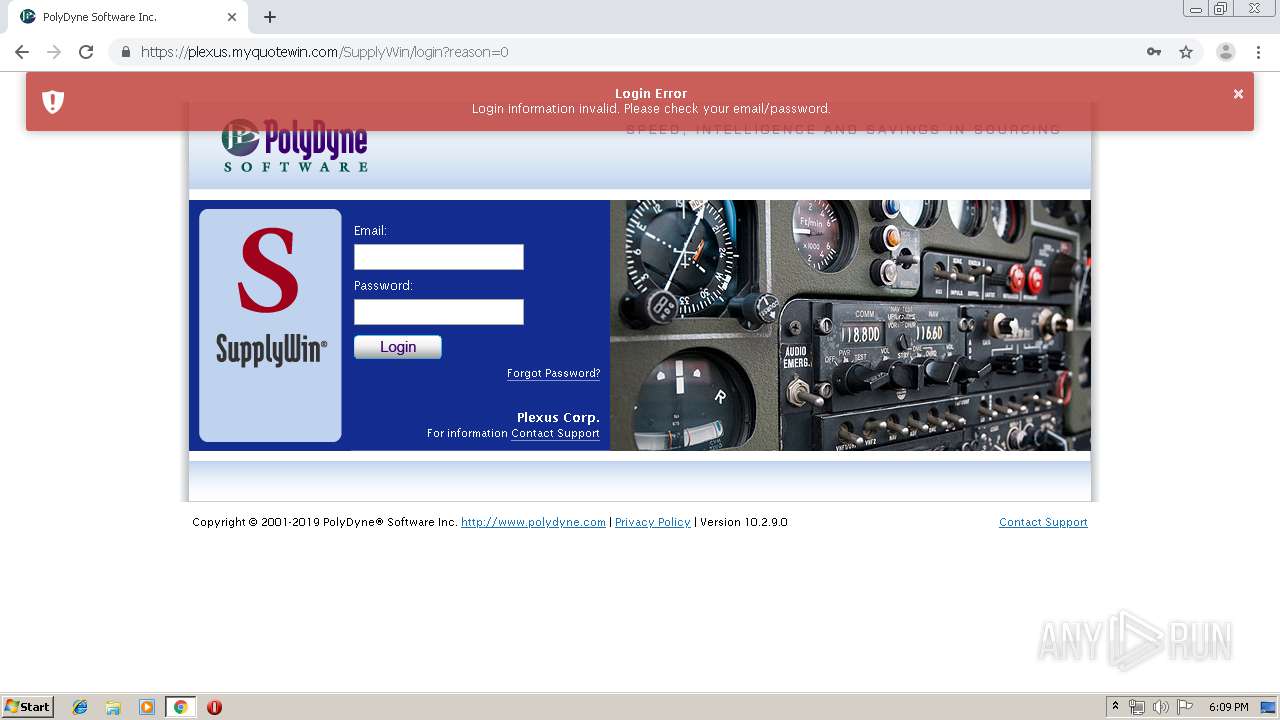
Task: Open the red Opera-style taskbar icon
Action: (x=214, y=707)
